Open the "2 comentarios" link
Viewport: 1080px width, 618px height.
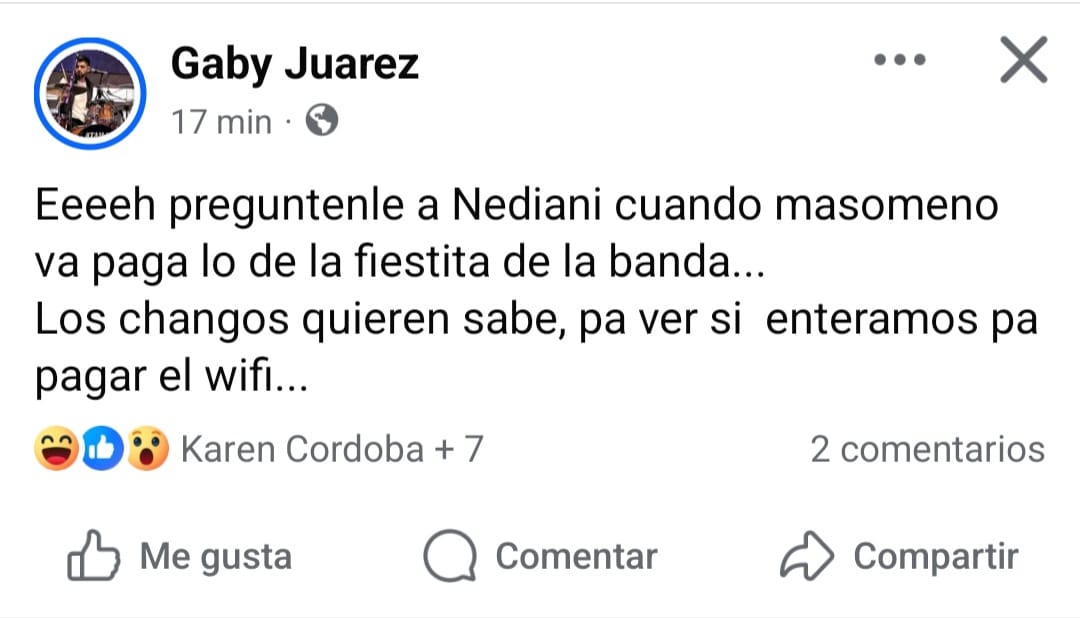coord(927,450)
